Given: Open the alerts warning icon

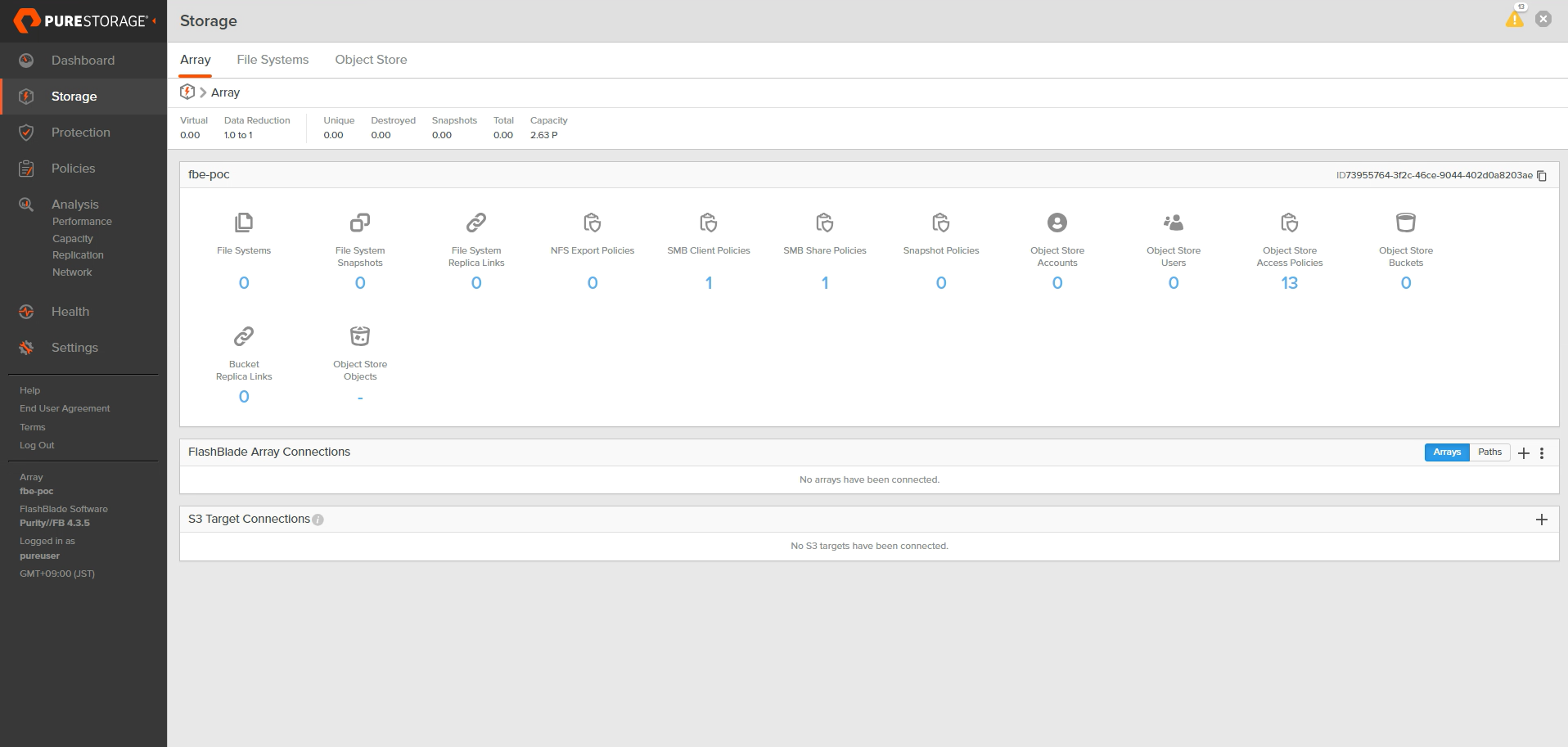Looking at the screenshot, I should [1515, 19].
